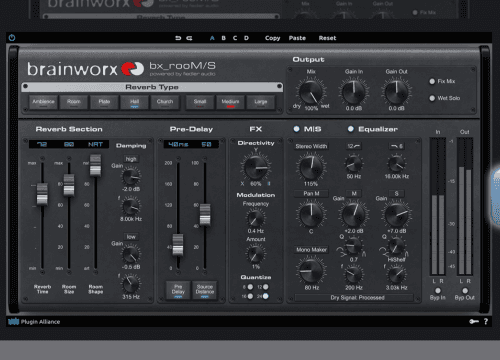Click the Gain In knob

point(354,92)
